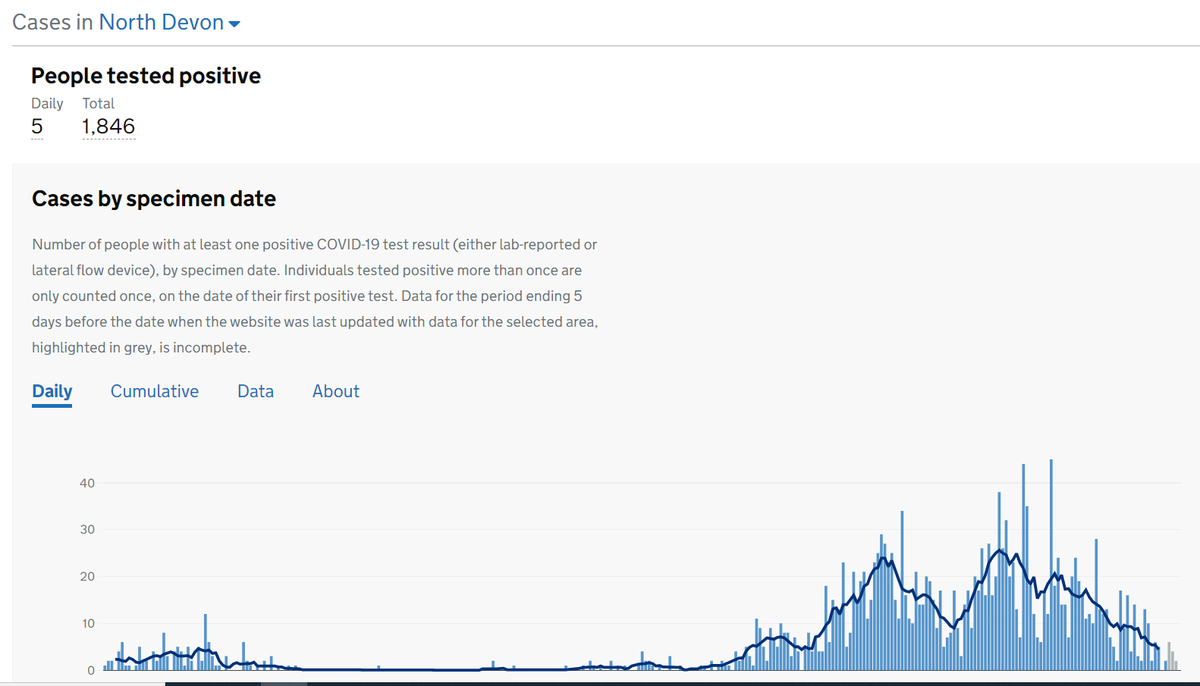Click the grey incomplete-data bars at chart end
Viewport: 1200px width, 686px height.
pyautogui.click(x=1171, y=656)
